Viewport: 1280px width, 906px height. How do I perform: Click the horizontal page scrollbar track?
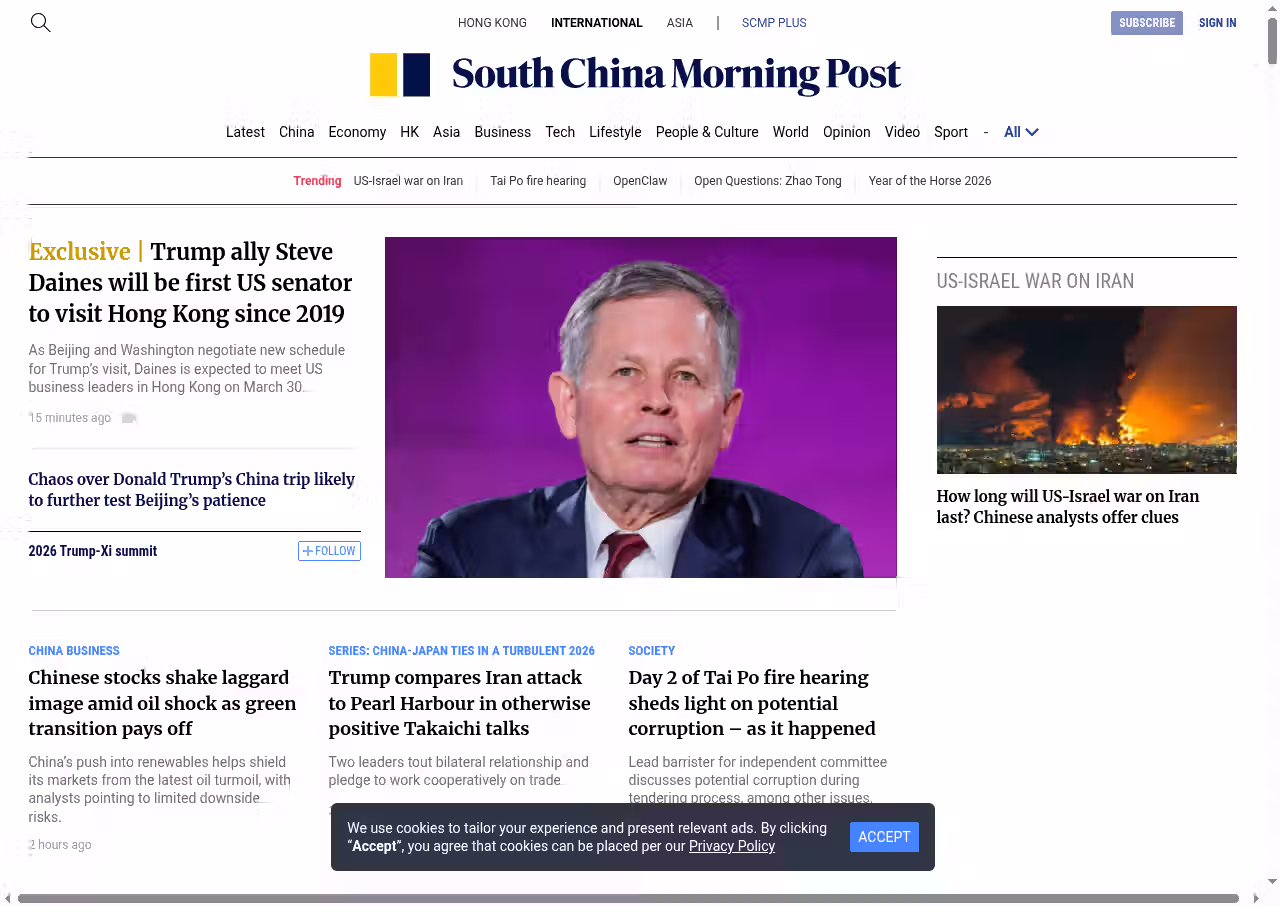point(628,898)
